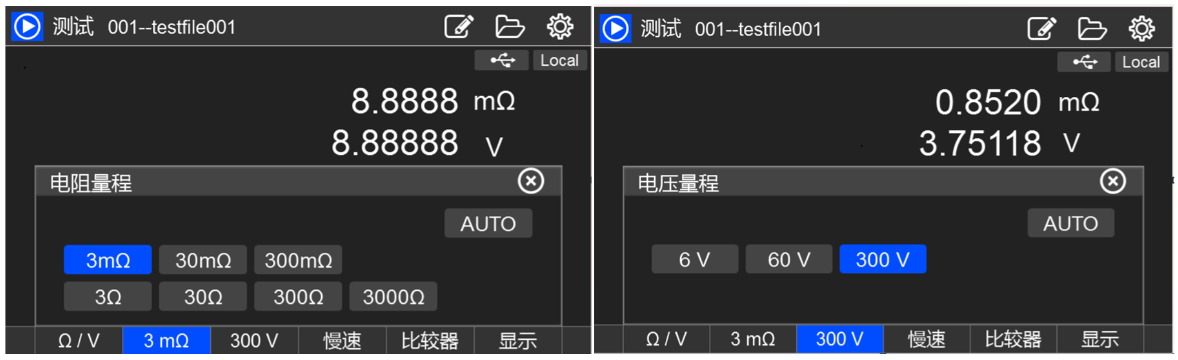The height and width of the screenshot is (360, 1178).
Task: Select the 3mΩ resistance range
Action: click(x=108, y=260)
